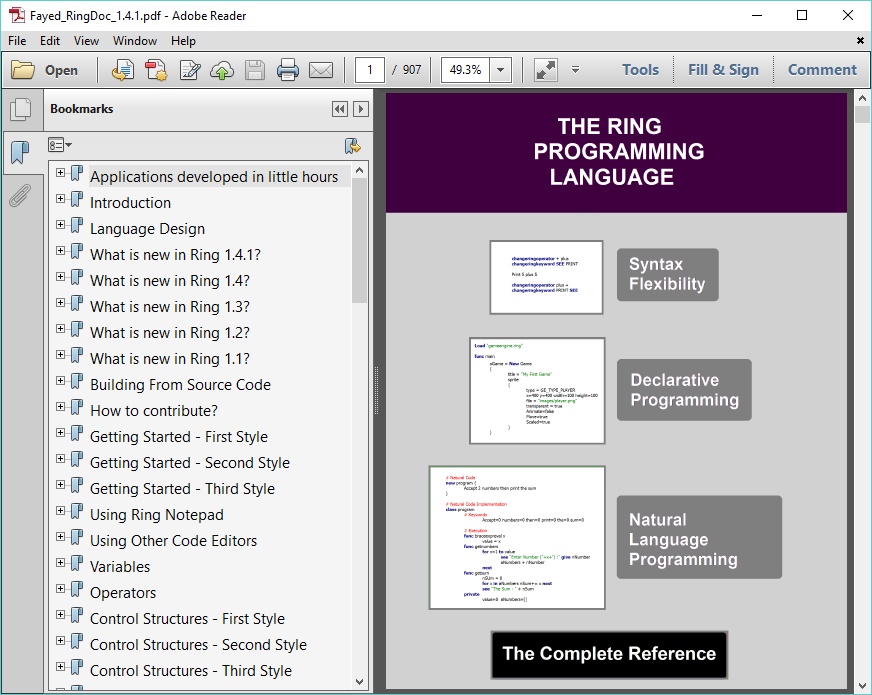Open the View menu
This screenshot has width=872, height=695.
(x=86, y=41)
